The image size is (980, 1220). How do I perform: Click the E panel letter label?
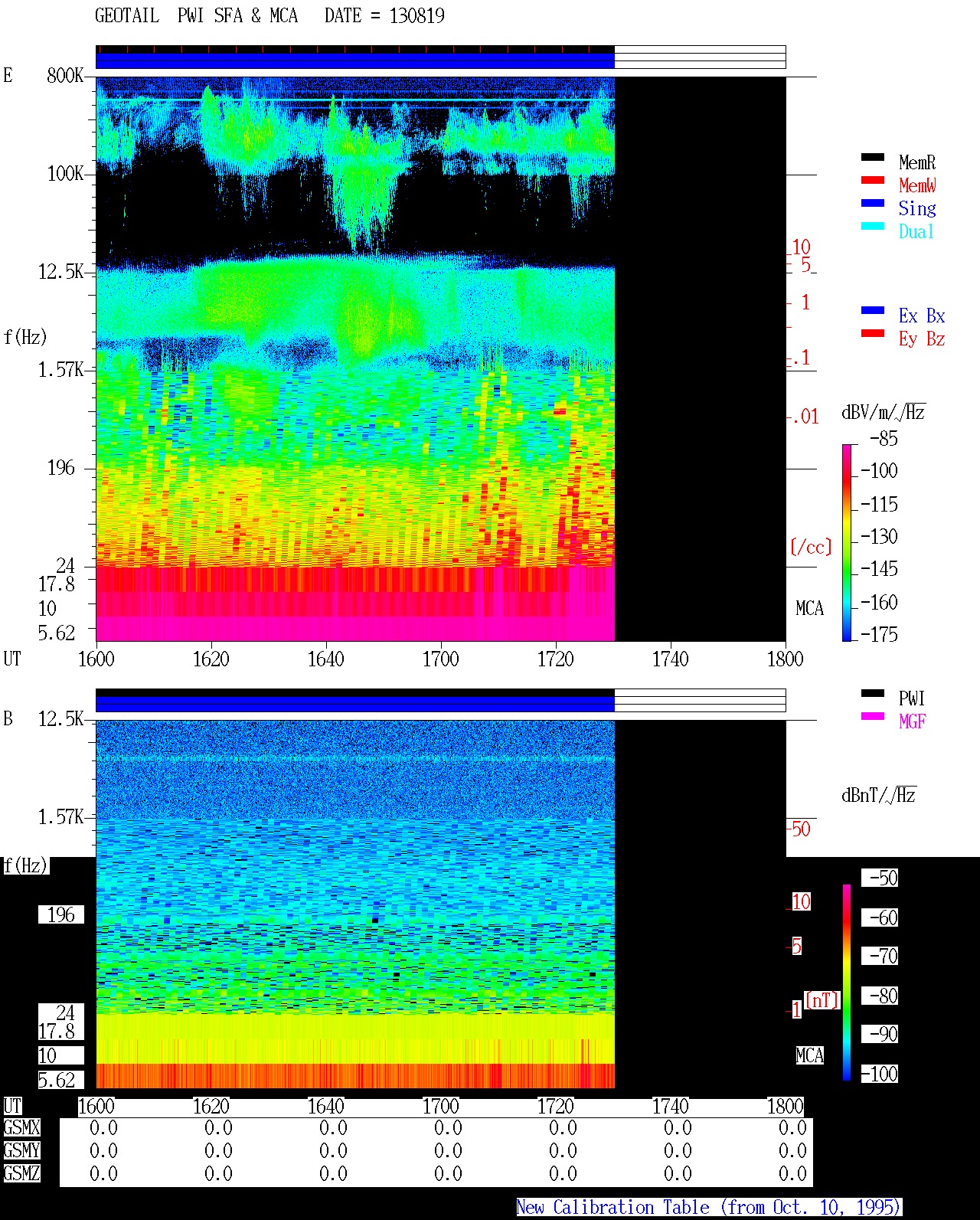[8, 76]
